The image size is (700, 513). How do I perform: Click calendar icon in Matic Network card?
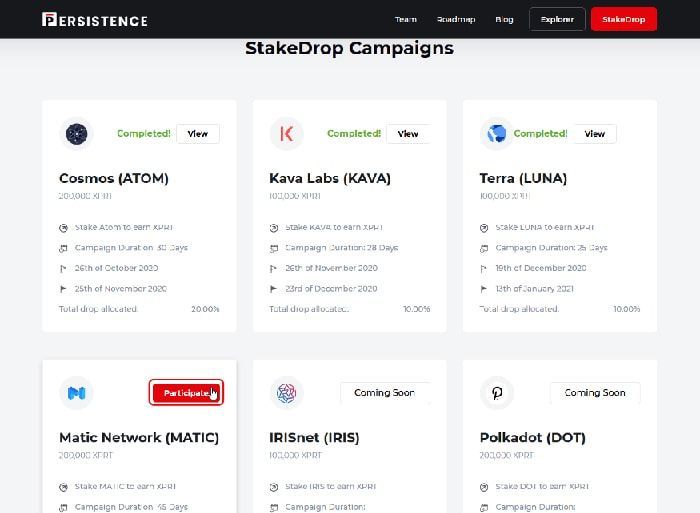click(63, 508)
